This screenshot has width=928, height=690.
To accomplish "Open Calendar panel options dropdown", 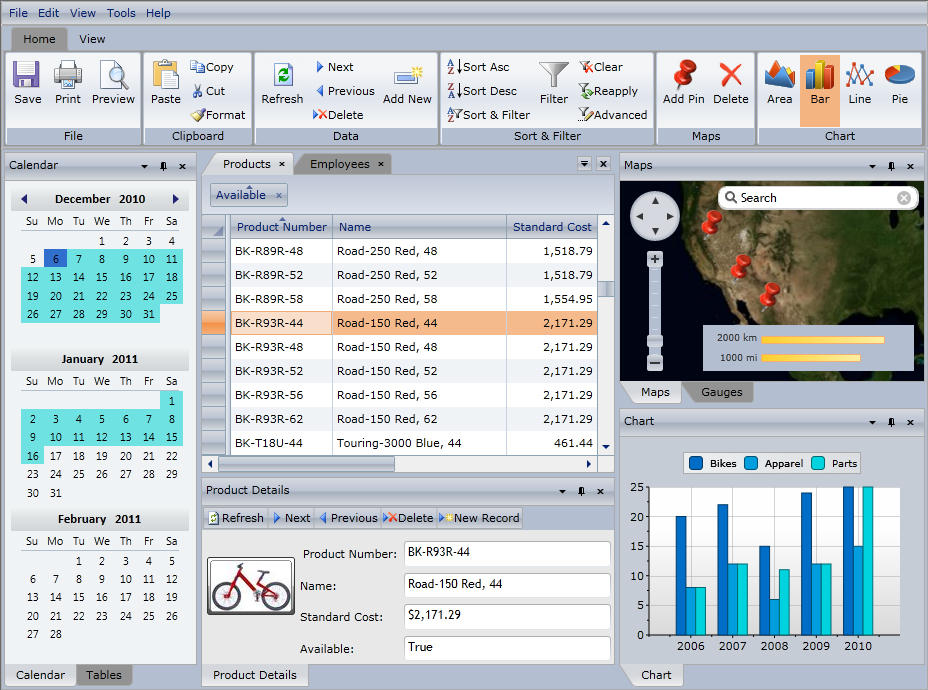I will tap(144, 166).
